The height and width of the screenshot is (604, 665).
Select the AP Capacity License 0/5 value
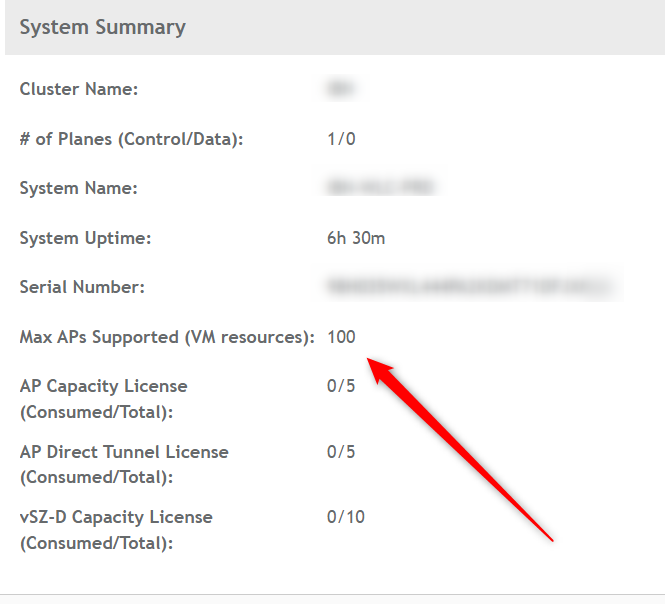pyautogui.click(x=341, y=386)
